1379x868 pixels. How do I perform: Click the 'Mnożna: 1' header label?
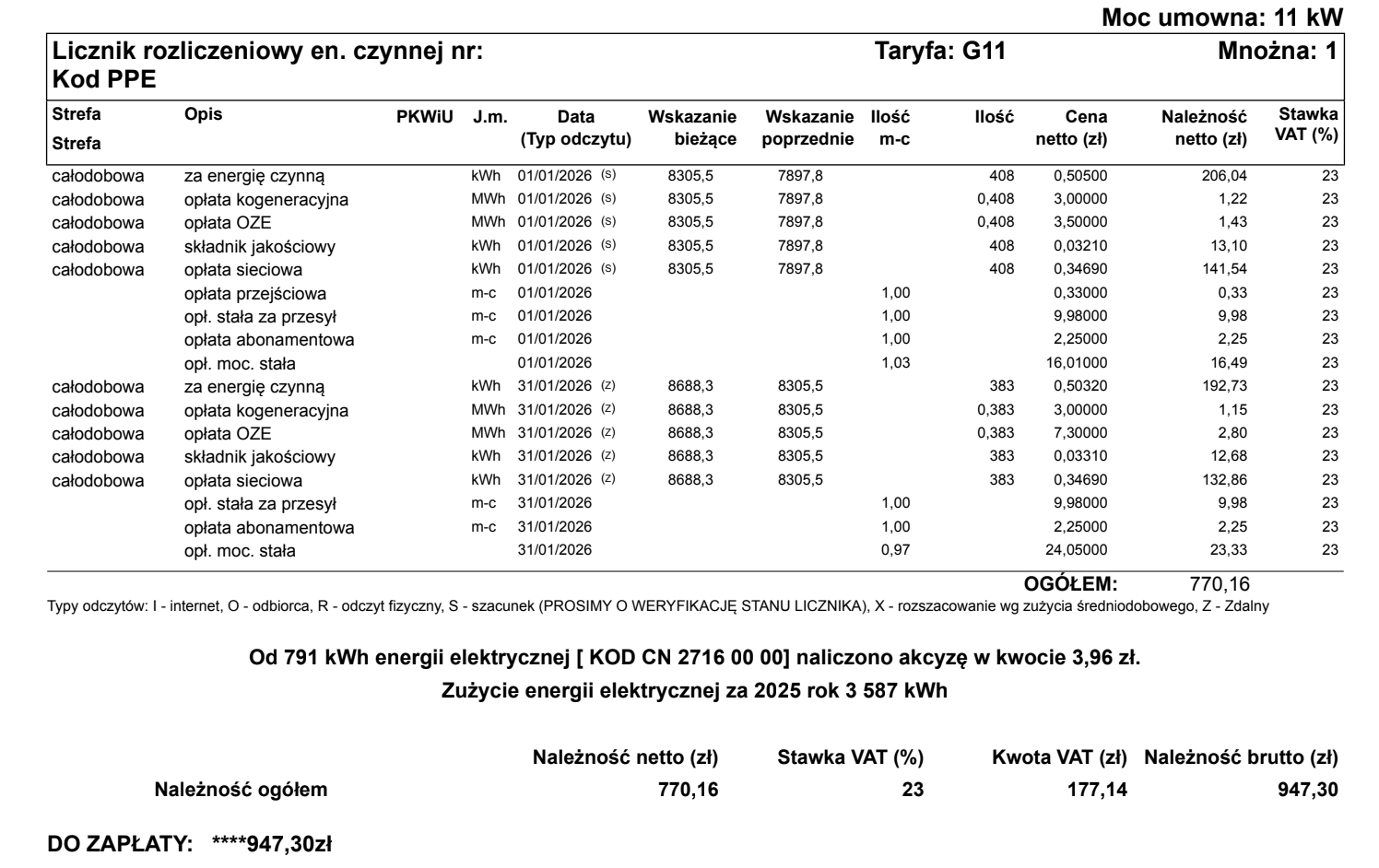1277,52
